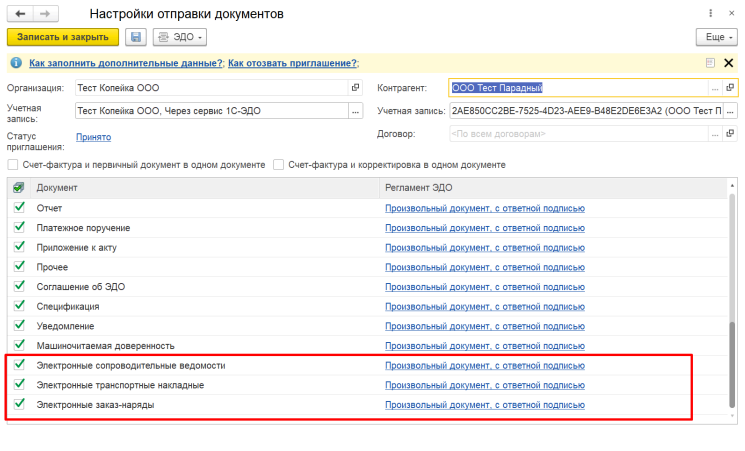745x451 pixels.
Task: Close the yellow info banner
Action: pyautogui.click(x=728, y=63)
